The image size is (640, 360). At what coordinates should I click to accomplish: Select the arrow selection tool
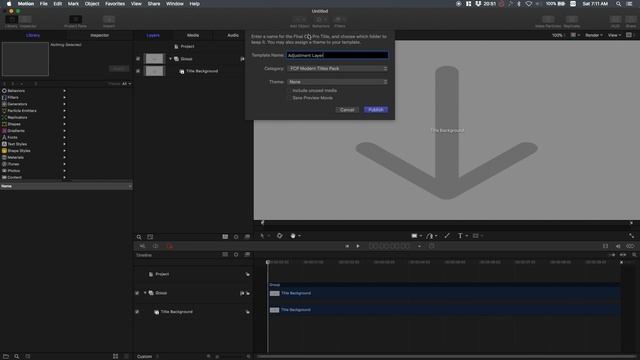click(262, 236)
